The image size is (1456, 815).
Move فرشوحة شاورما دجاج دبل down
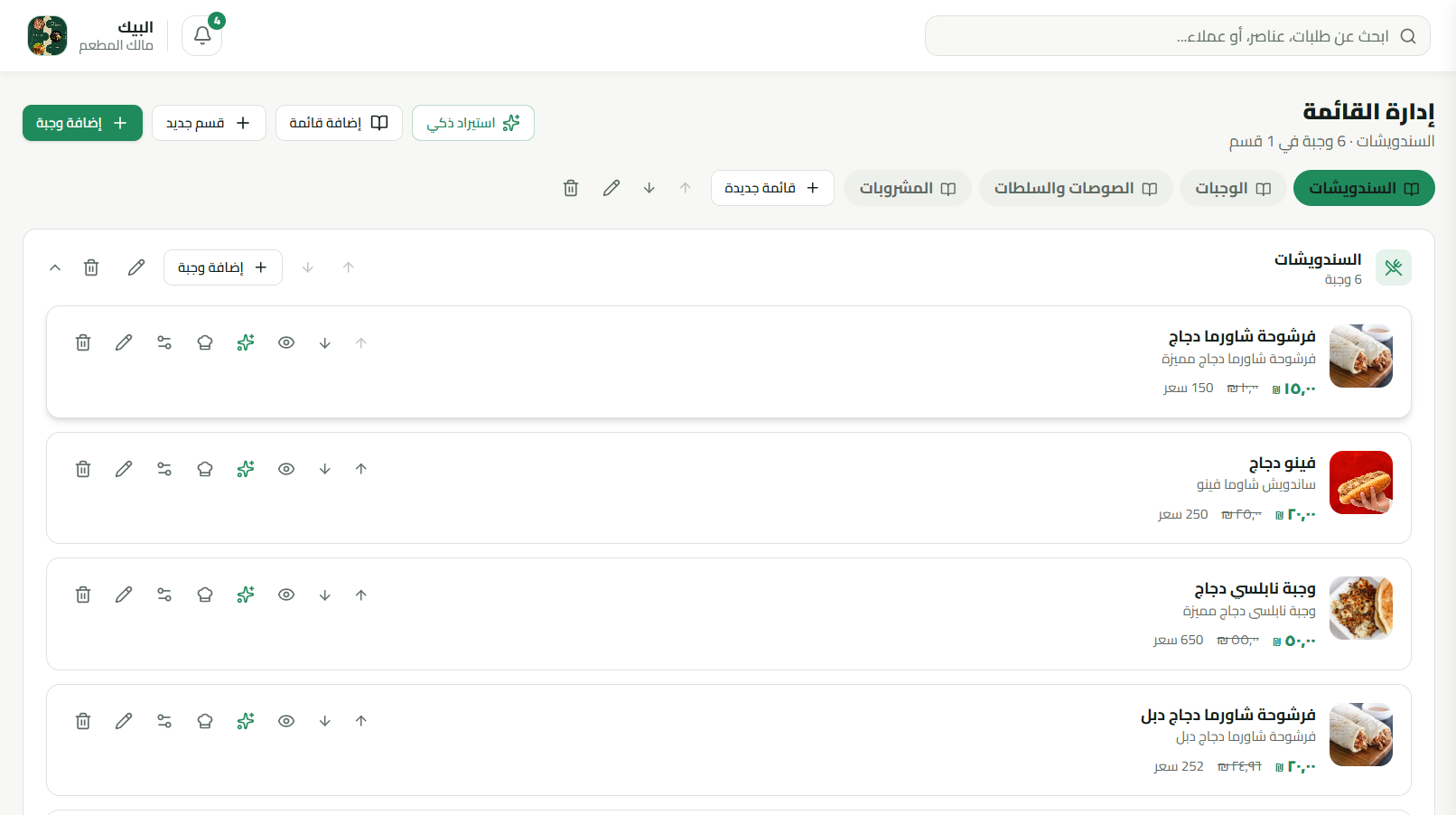325,721
